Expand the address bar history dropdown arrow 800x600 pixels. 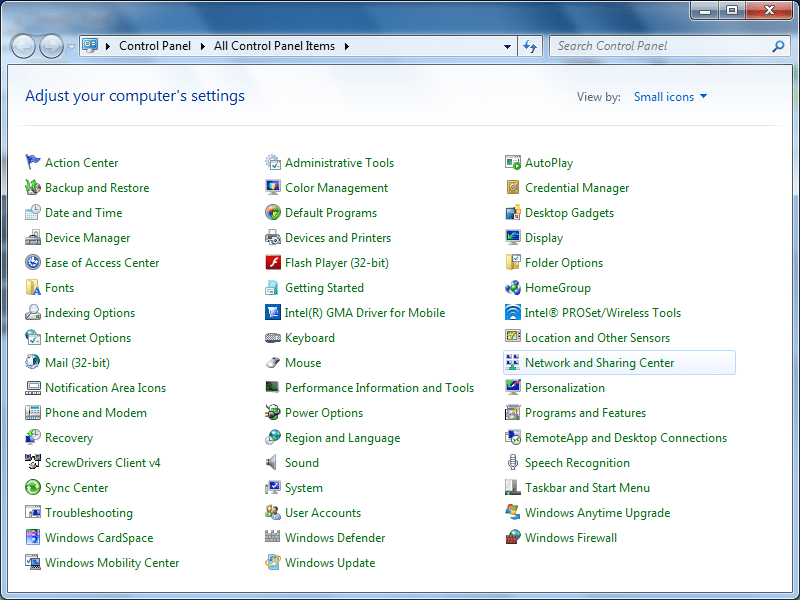507,46
